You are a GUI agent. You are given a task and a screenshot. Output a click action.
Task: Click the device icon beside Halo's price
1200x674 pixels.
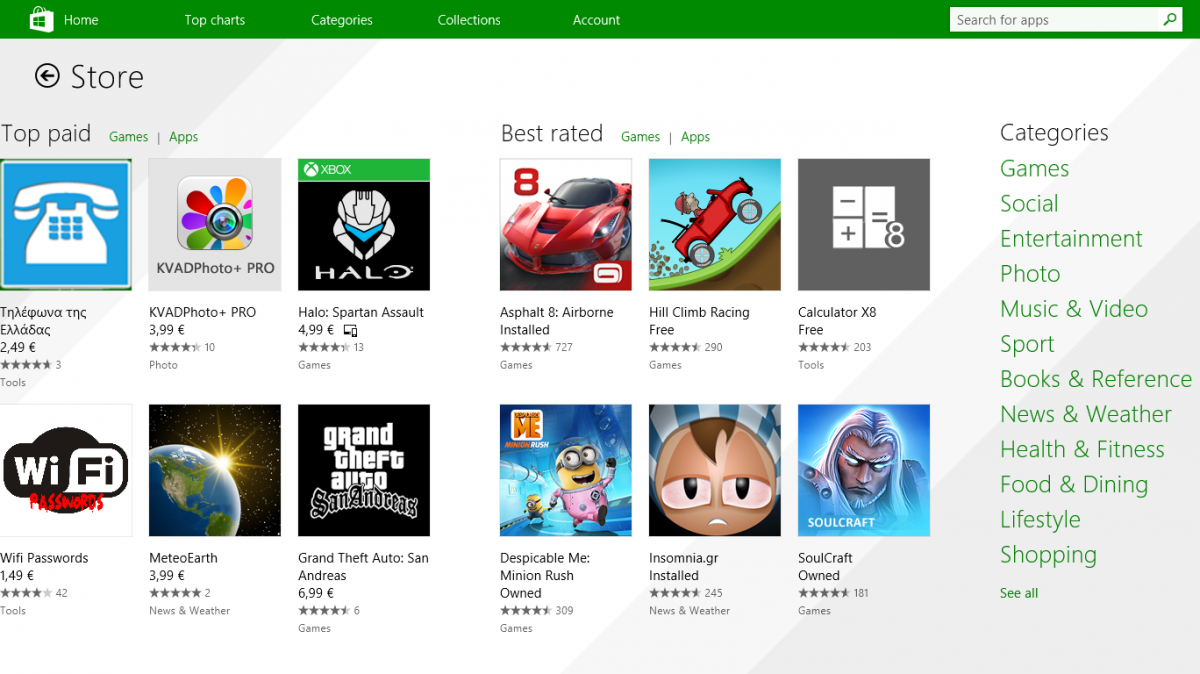click(350, 330)
